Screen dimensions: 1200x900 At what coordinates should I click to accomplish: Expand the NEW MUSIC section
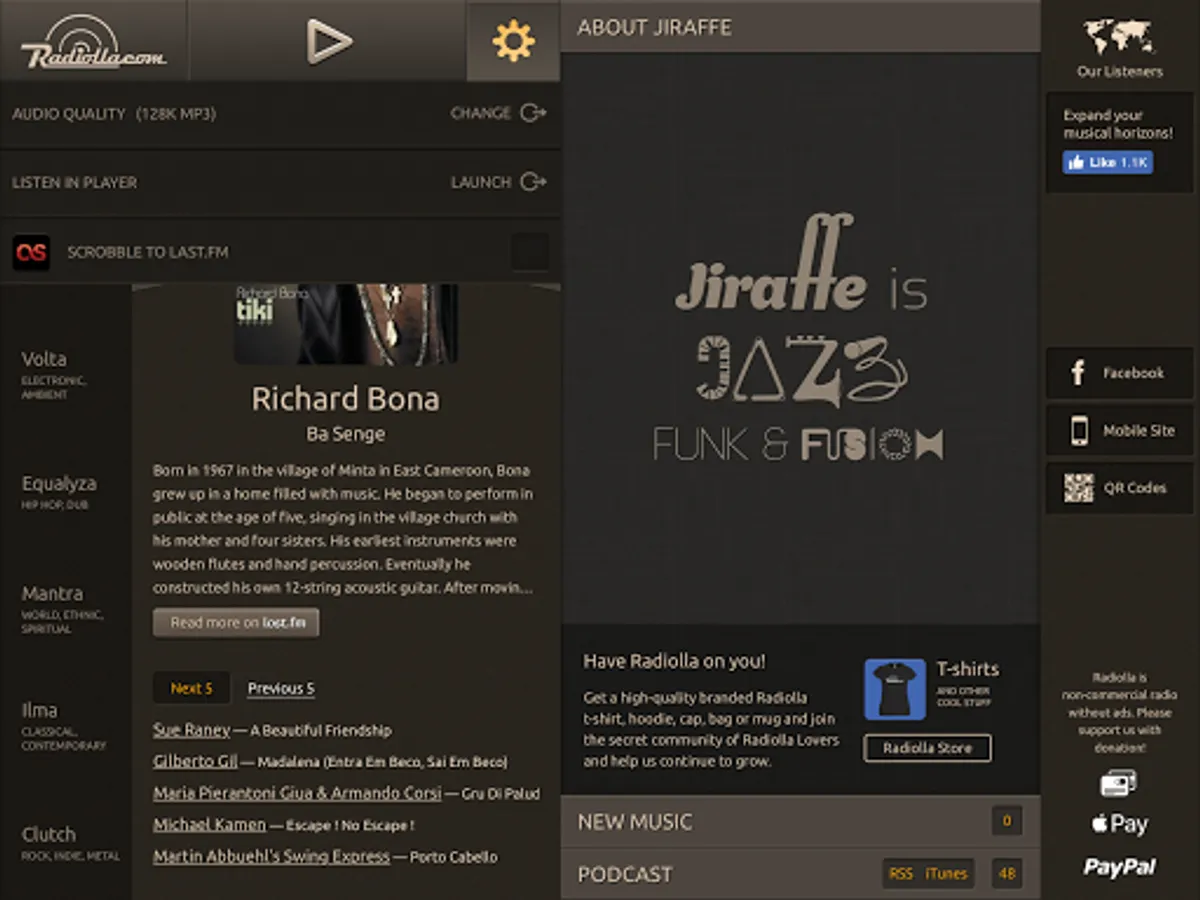(x=800, y=822)
